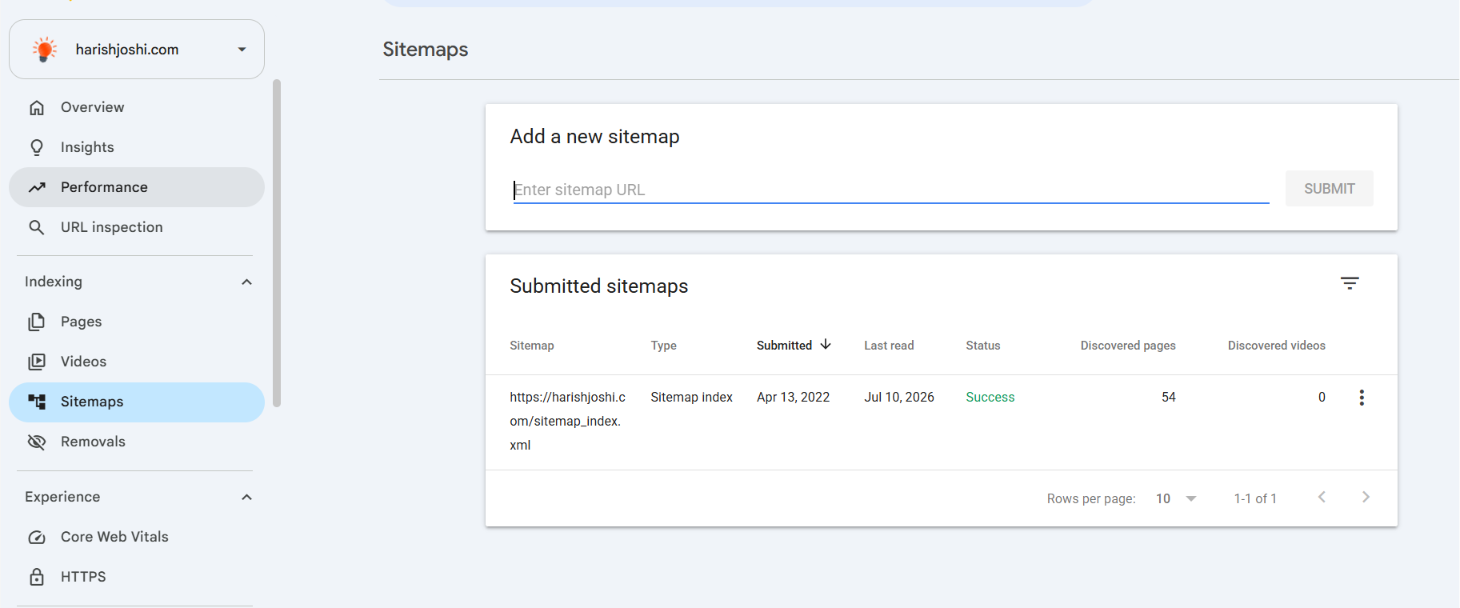This screenshot has height=608, width=1460.
Task: Click the HTTPS padlock icon
Action: [37, 577]
